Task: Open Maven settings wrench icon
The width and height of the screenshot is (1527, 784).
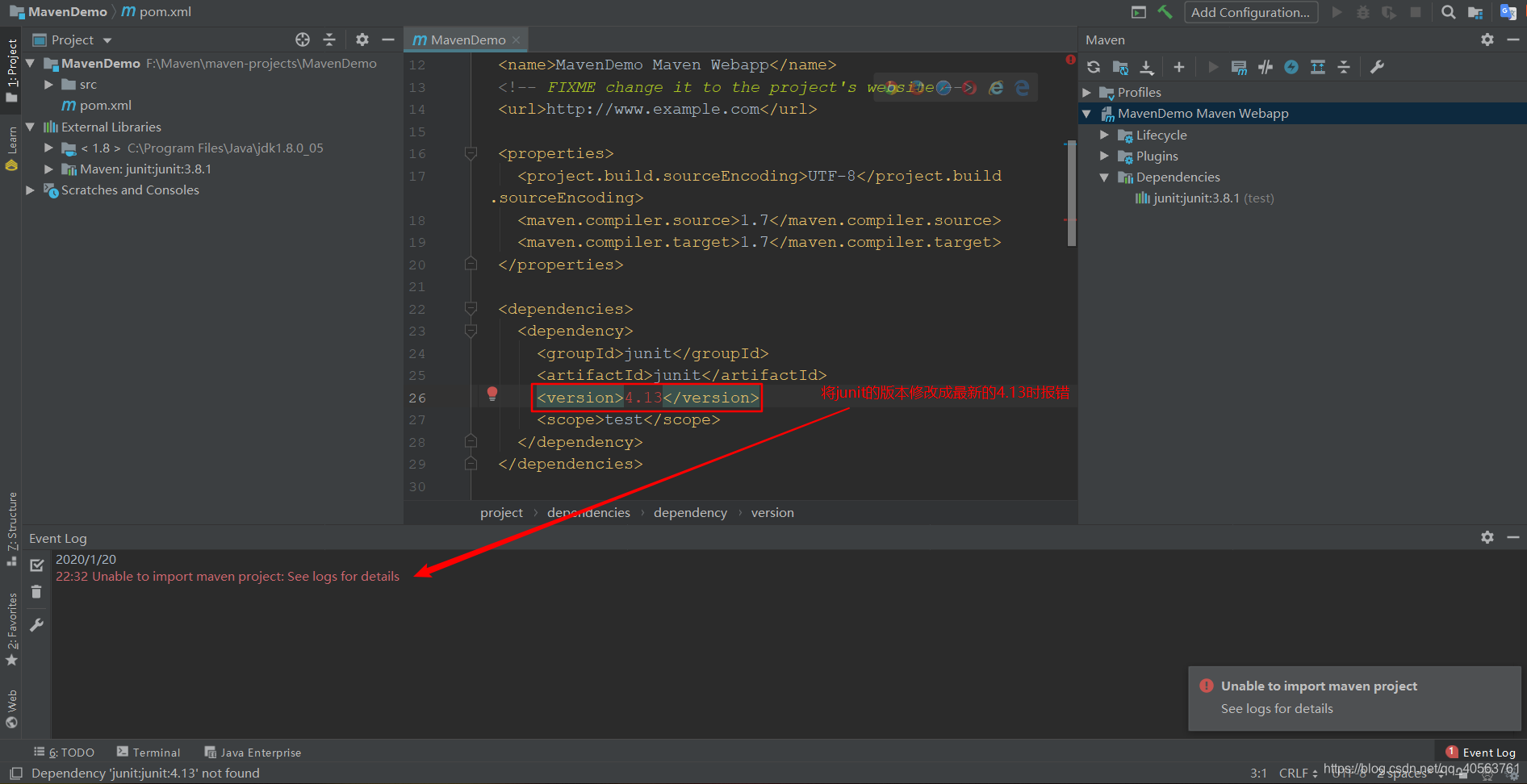Action: (x=1378, y=67)
